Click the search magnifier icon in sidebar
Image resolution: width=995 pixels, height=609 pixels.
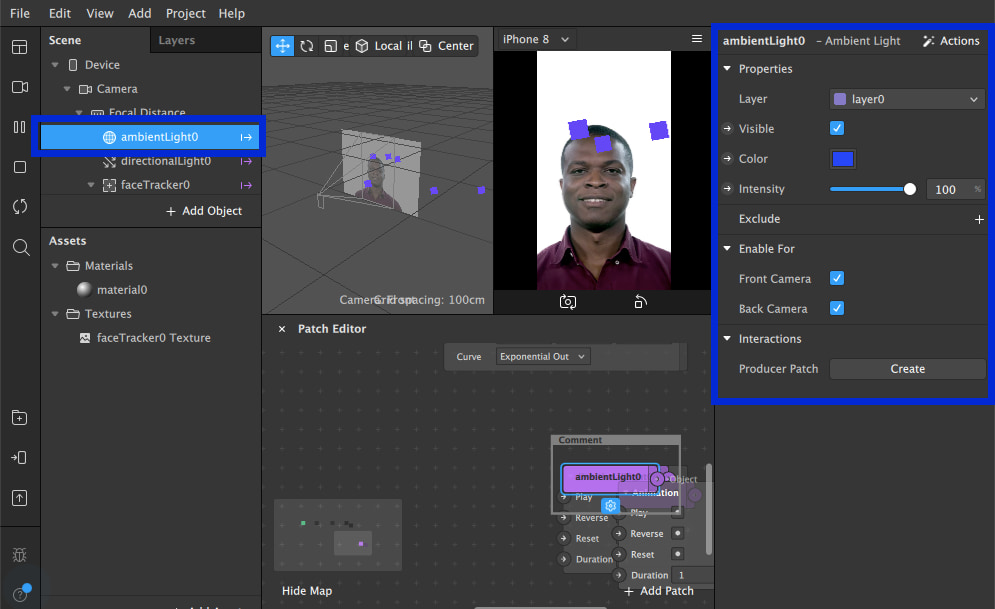point(20,247)
